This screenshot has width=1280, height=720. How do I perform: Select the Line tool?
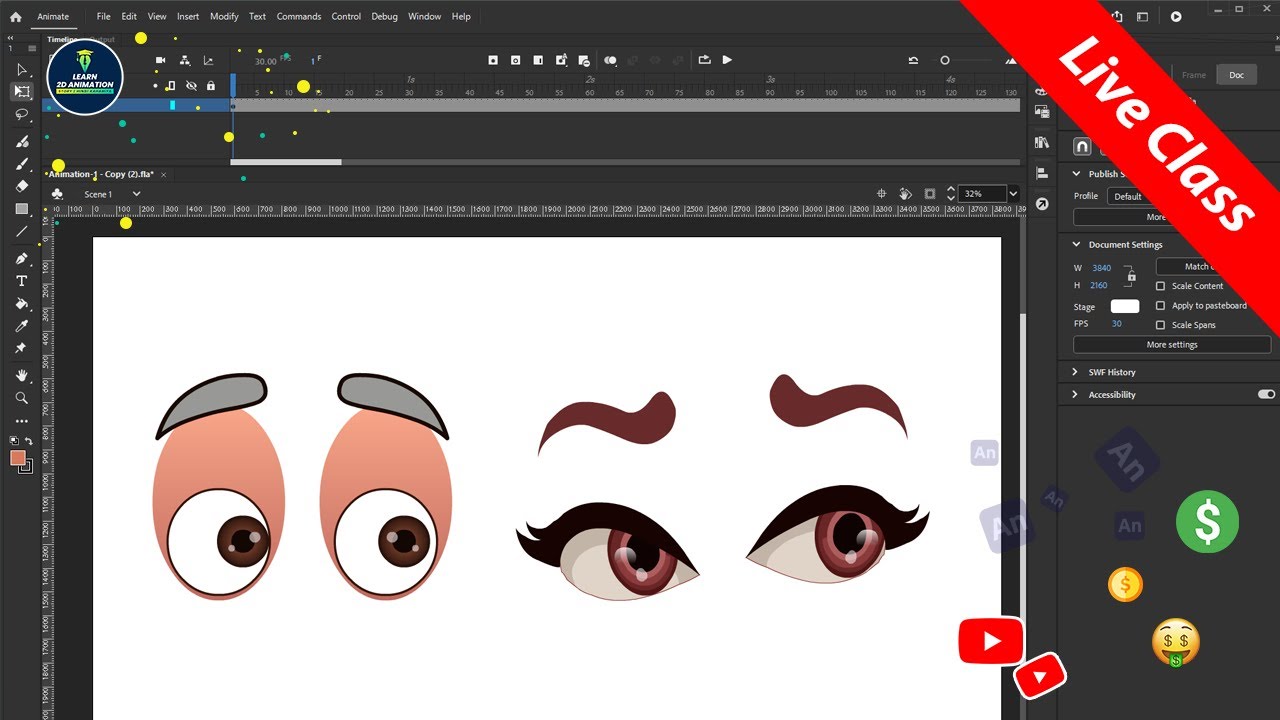click(21, 231)
